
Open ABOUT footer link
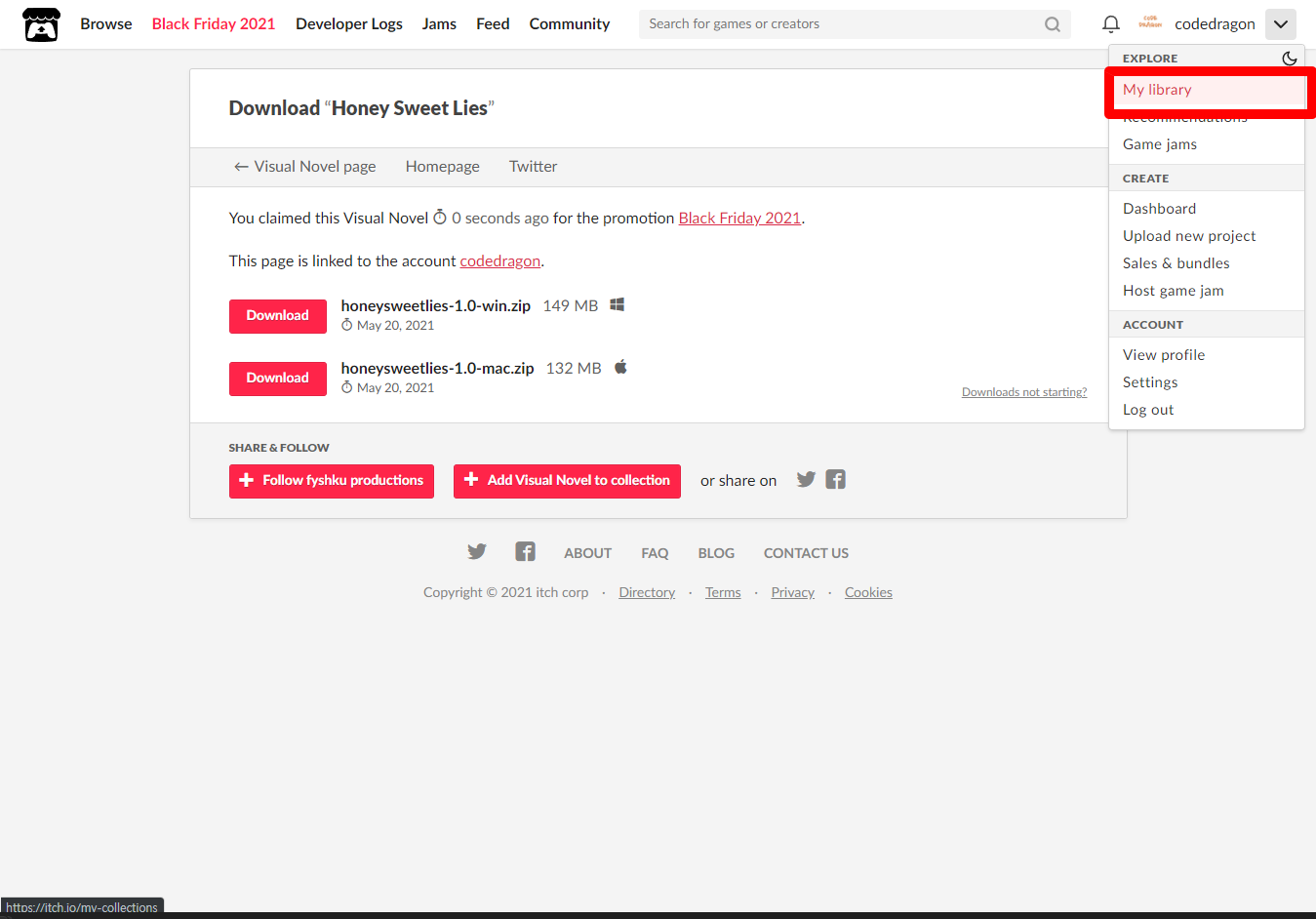pyautogui.click(x=588, y=553)
